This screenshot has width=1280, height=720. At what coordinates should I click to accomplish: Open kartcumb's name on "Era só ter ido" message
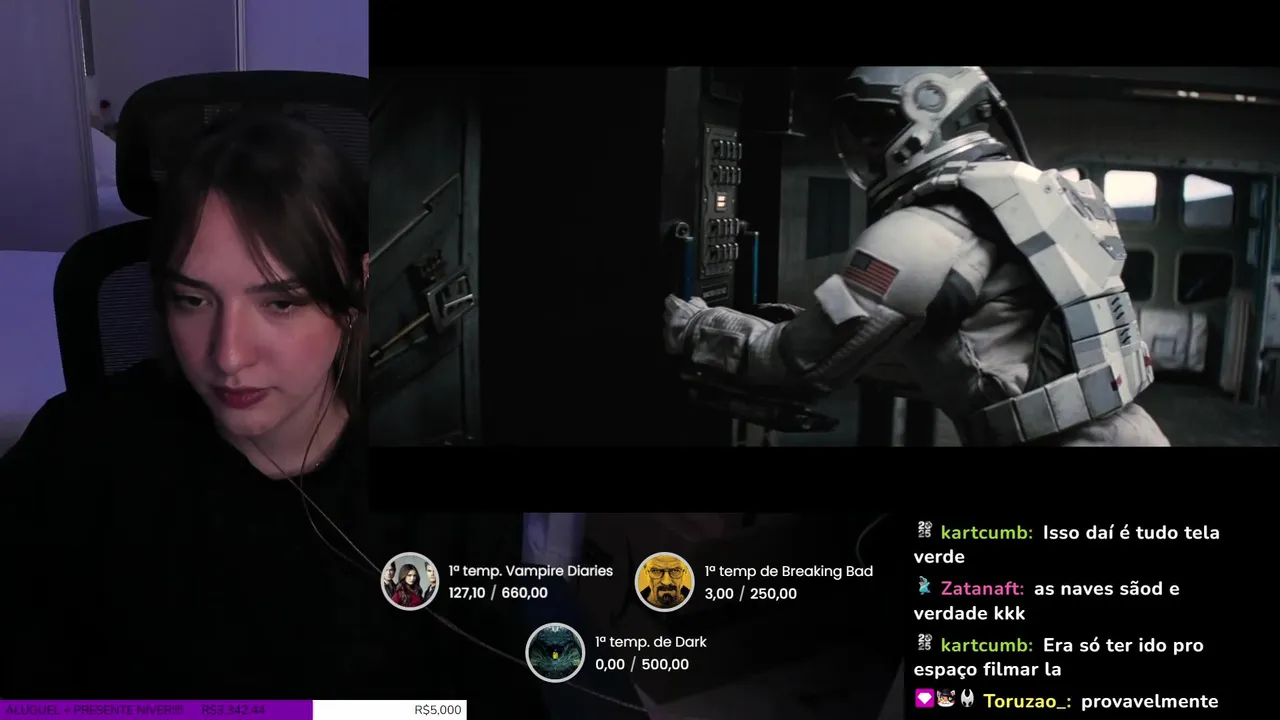[x=987, y=645]
